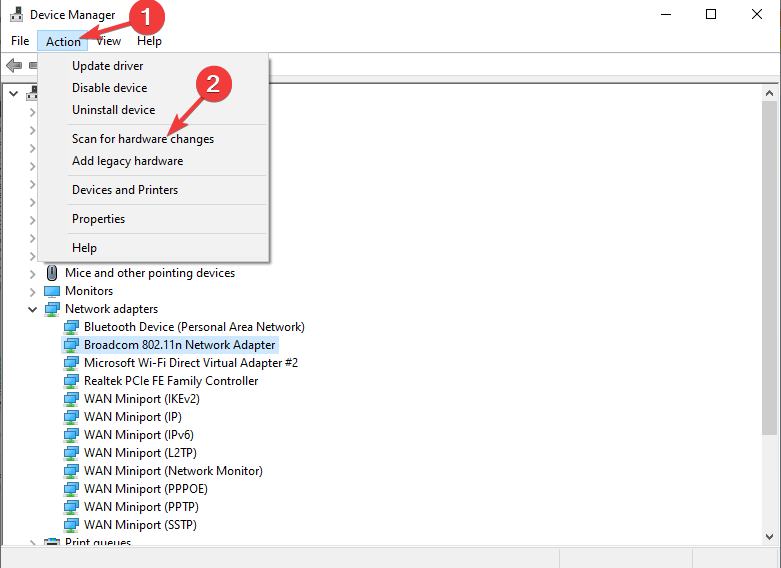Collapse the root computer node chevron
Screen dimensions: 781x568
[13, 93]
